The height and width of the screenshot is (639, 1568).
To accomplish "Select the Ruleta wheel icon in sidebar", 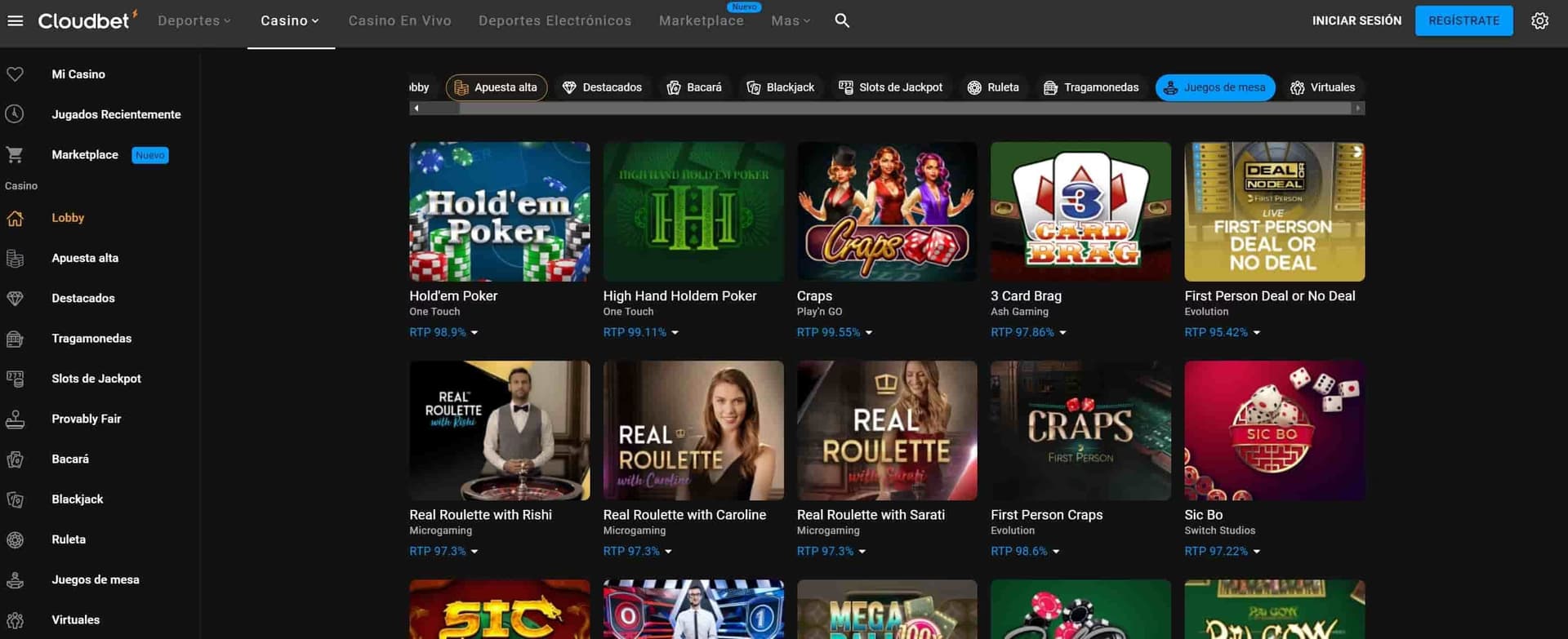I will click(x=15, y=539).
